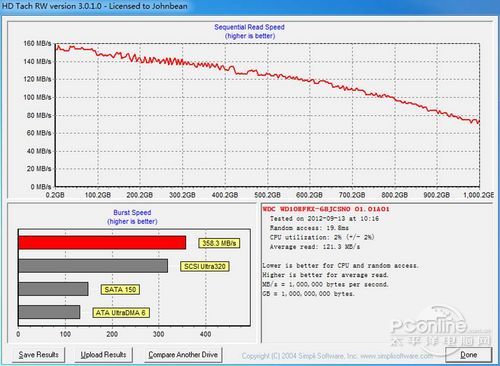This screenshot has width=500, height=366.
Task: Click the 400 mark on burst axis
Action: pyautogui.click(x=205, y=334)
